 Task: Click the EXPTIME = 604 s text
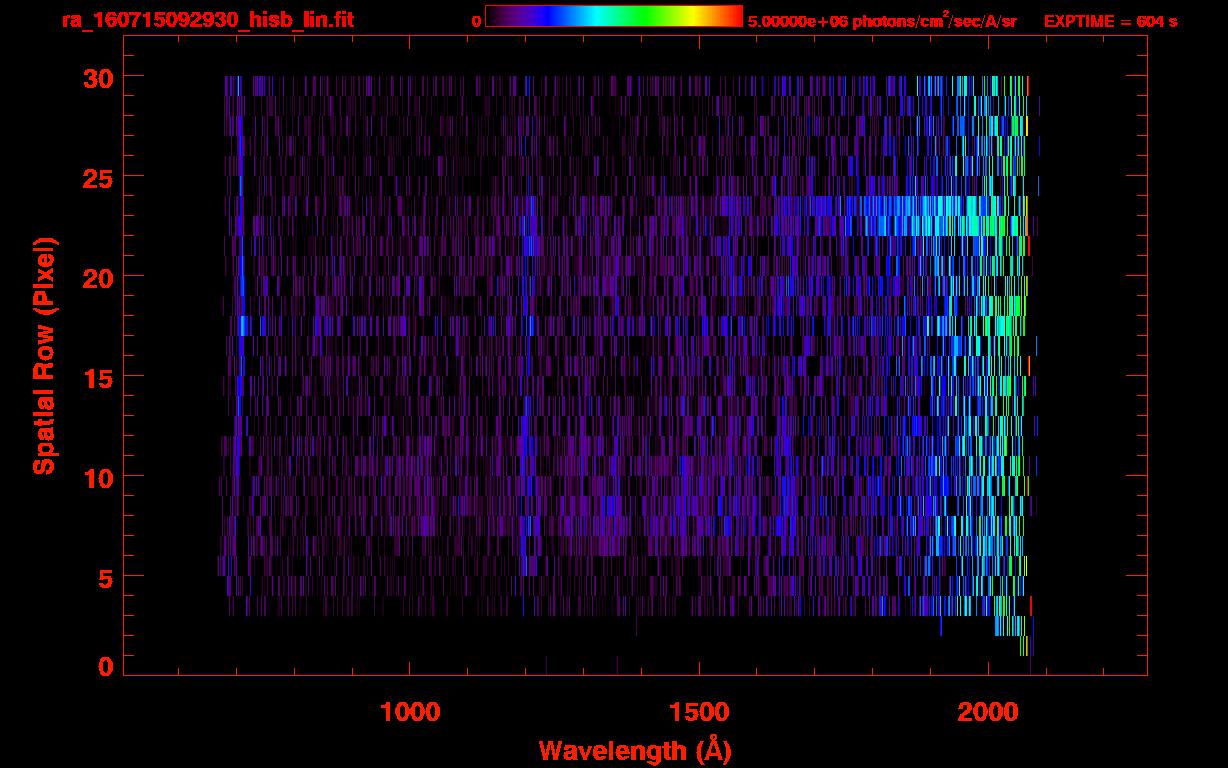click(x=1110, y=21)
